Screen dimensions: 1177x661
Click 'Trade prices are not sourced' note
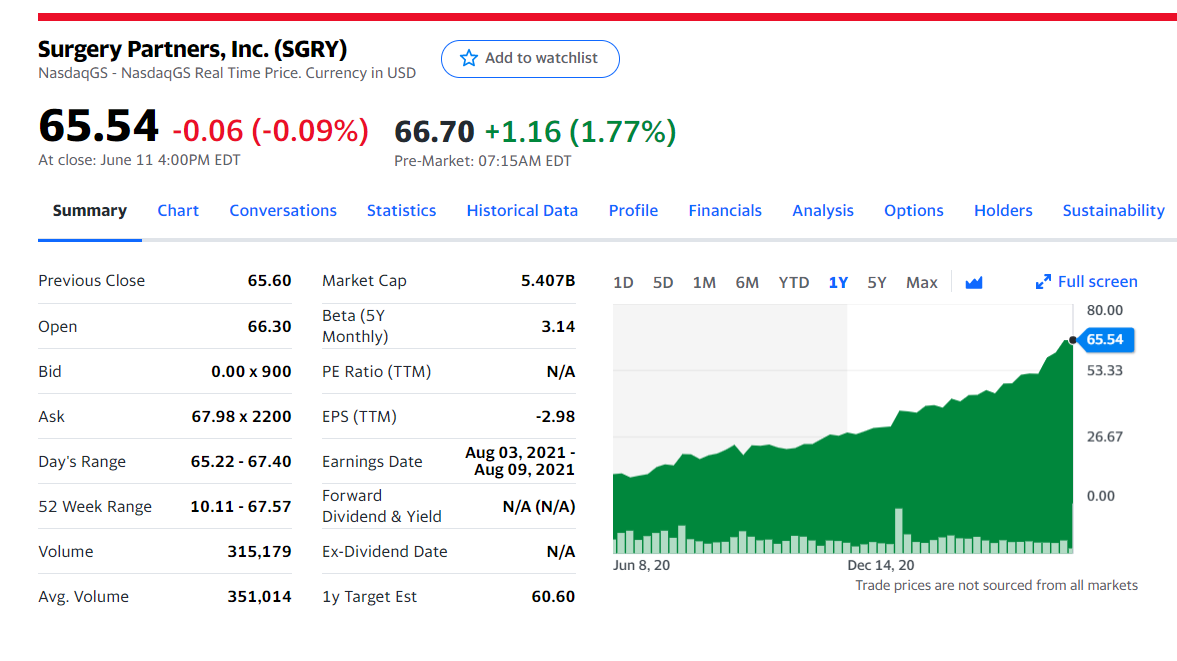point(996,585)
